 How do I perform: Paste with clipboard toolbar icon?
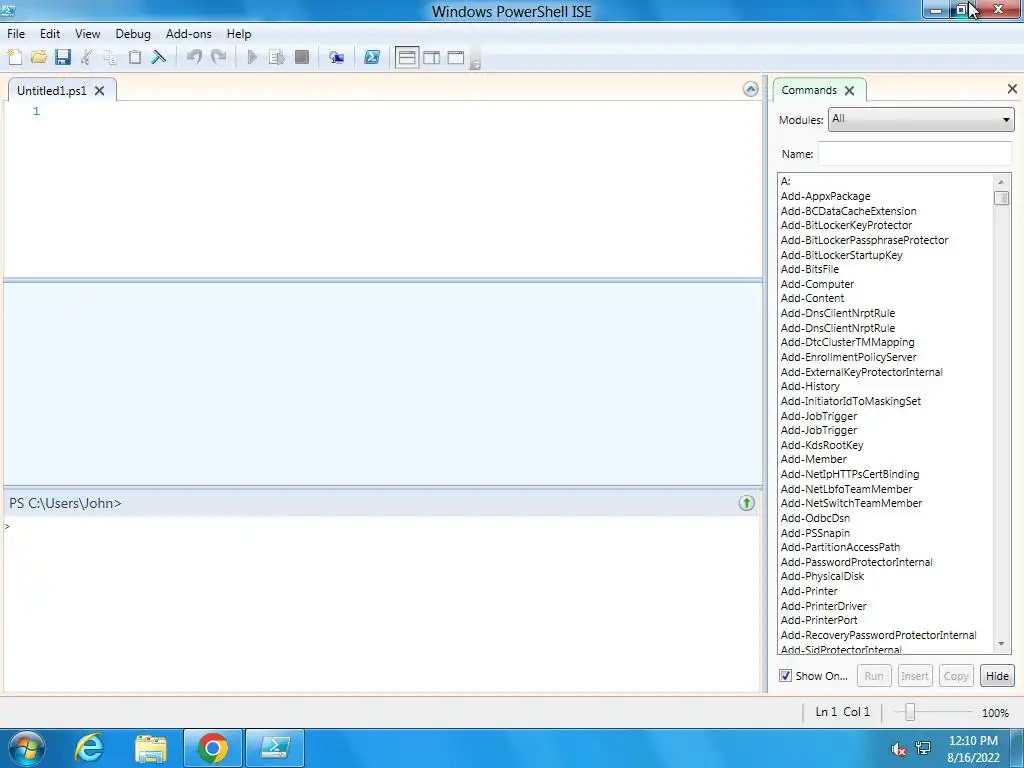pyautogui.click(x=135, y=57)
